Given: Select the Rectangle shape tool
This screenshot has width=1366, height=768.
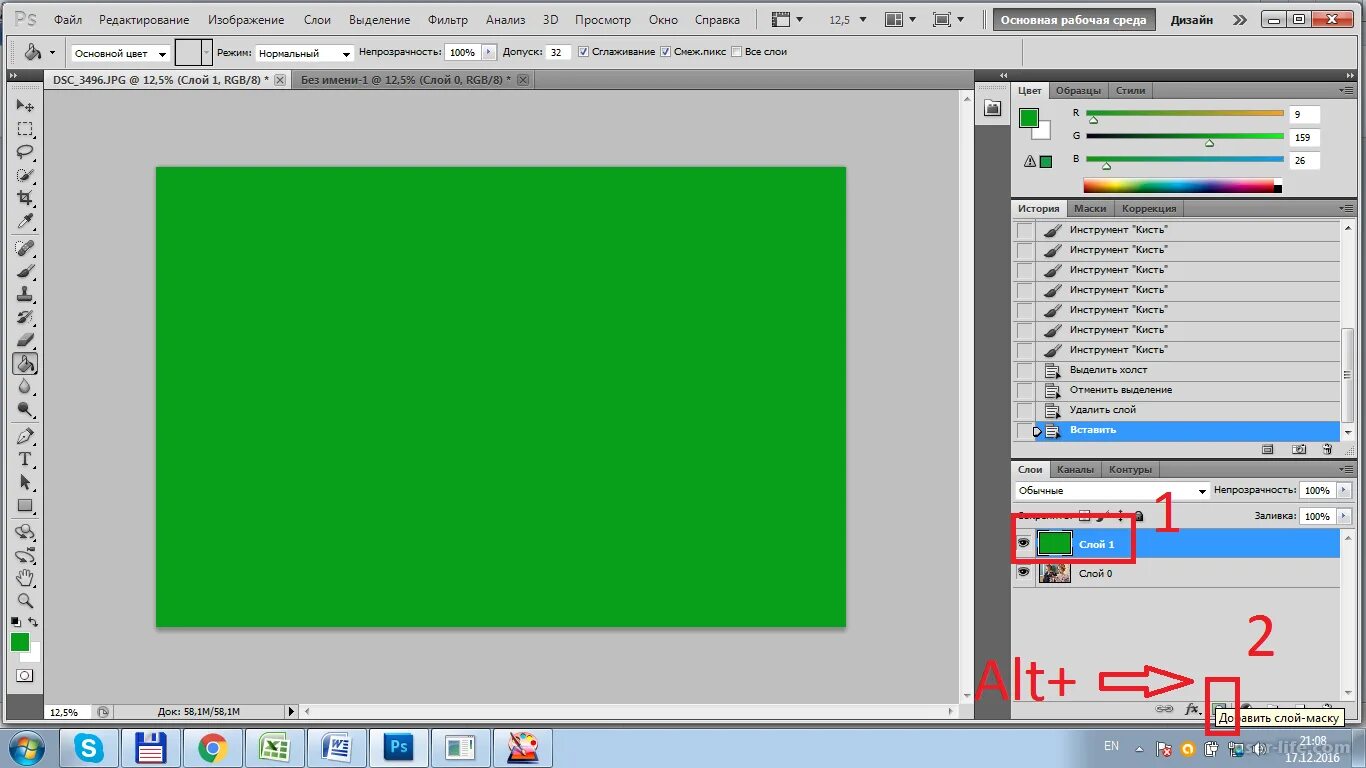Looking at the screenshot, I should (25, 505).
